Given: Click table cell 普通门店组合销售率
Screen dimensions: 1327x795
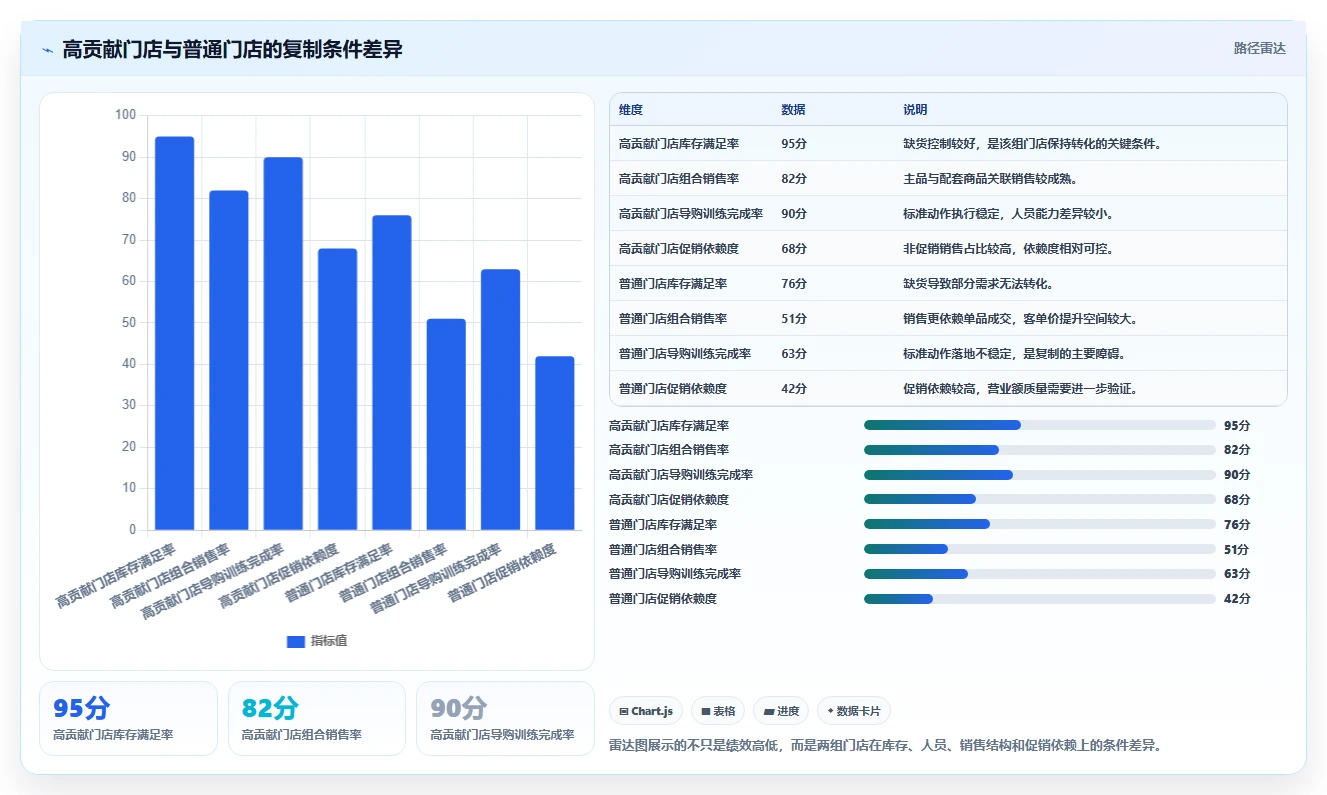Looking at the screenshot, I should pyautogui.click(x=673, y=319).
